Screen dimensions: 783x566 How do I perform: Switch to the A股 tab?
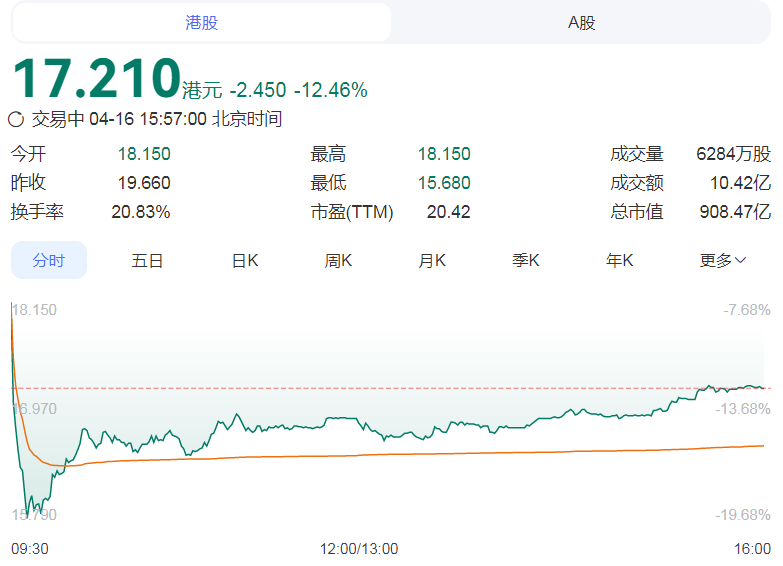point(581,22)
